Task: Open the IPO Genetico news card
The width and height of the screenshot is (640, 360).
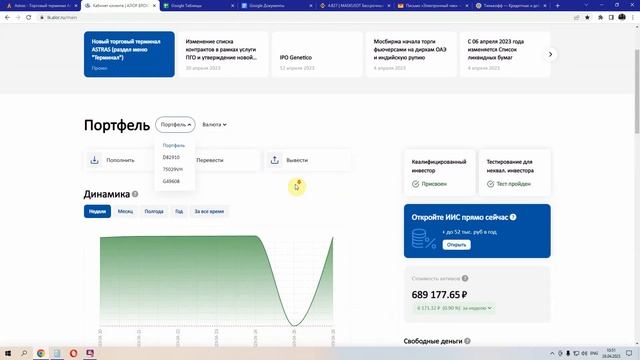Action: click(317, 54)
